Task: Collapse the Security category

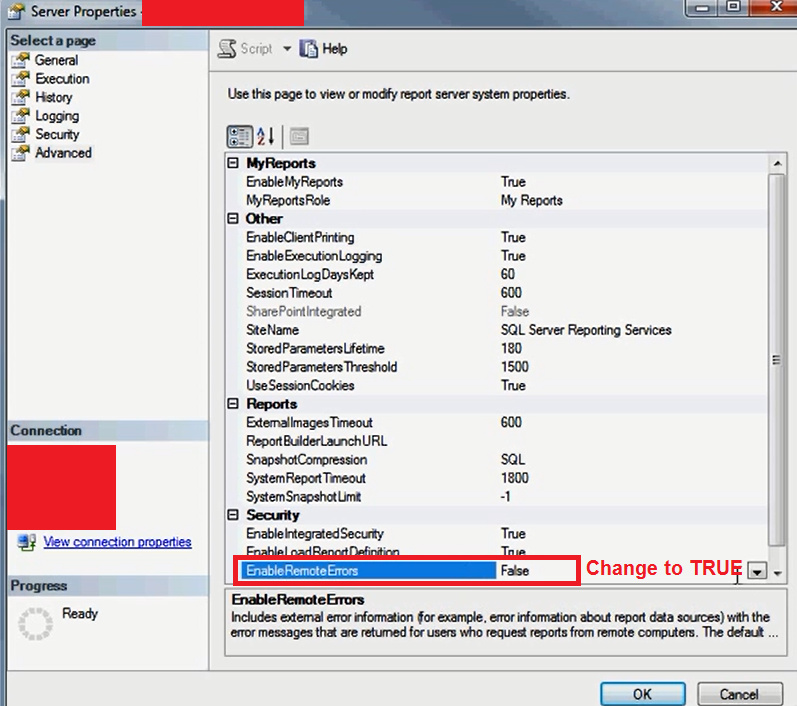Action: click(233, 514)
